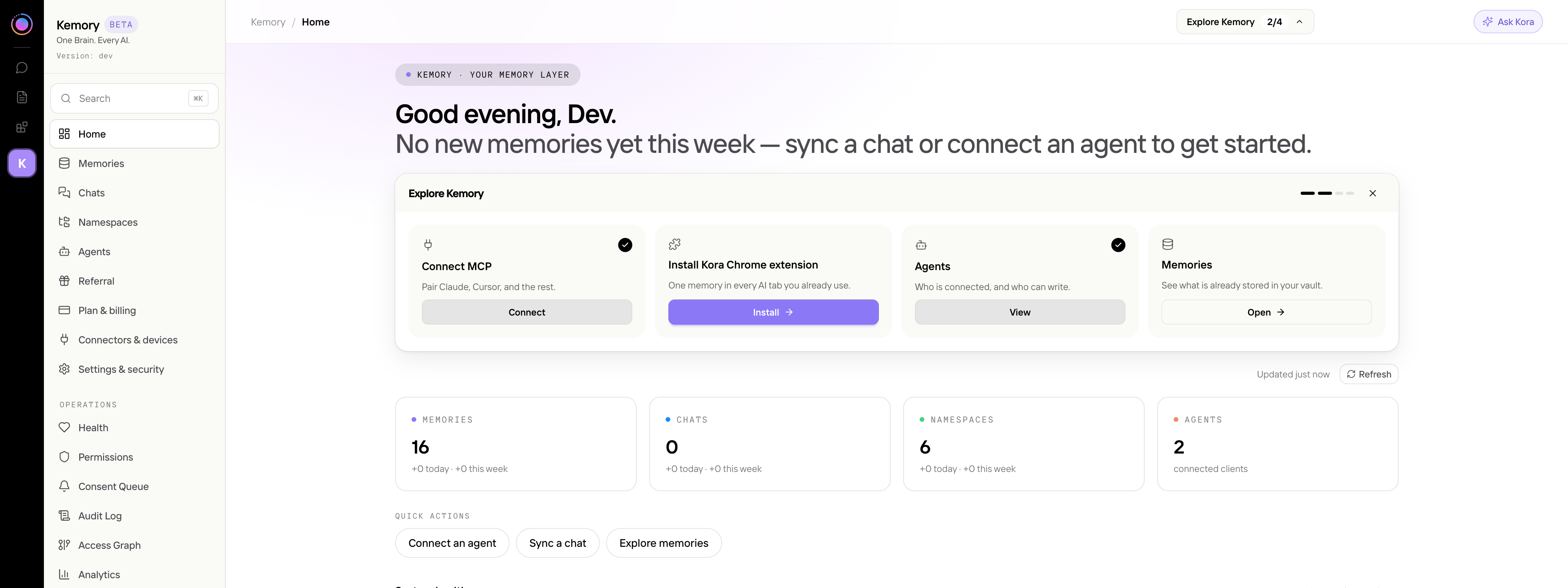Viewport: 1568px width, 588px height.
Task: Click the Agents robot icon in the sidebar
Action: pyautogui.click(x=64, y=251)
